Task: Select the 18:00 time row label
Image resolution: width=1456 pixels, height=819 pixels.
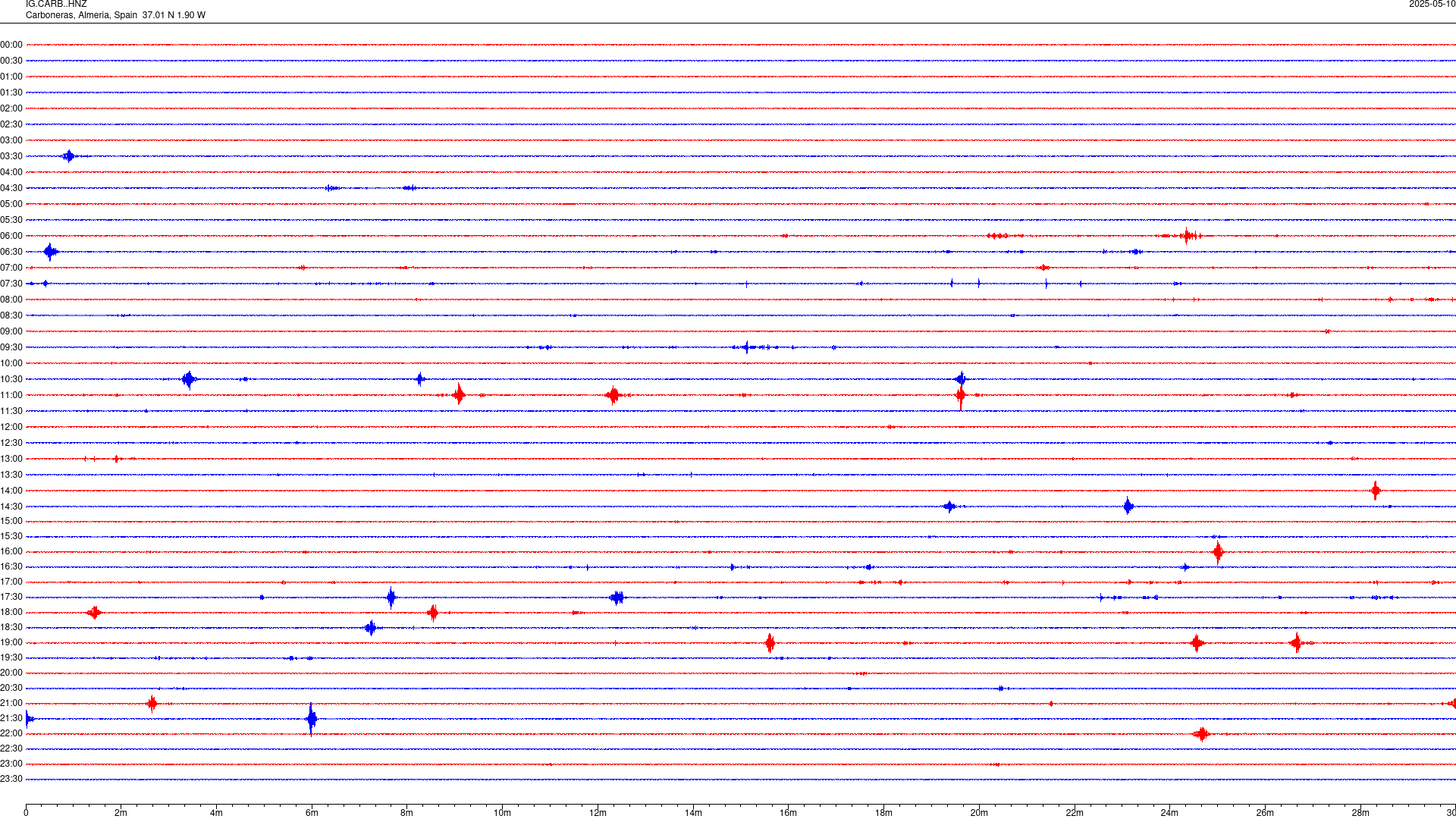Action: pyautogui.click(x=11, y=612)
